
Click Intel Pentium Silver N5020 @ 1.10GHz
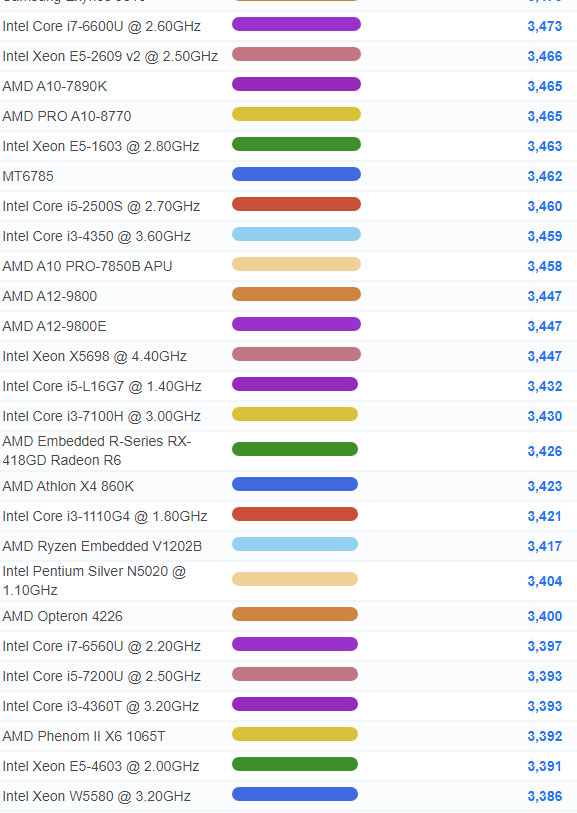click(94, 581)
